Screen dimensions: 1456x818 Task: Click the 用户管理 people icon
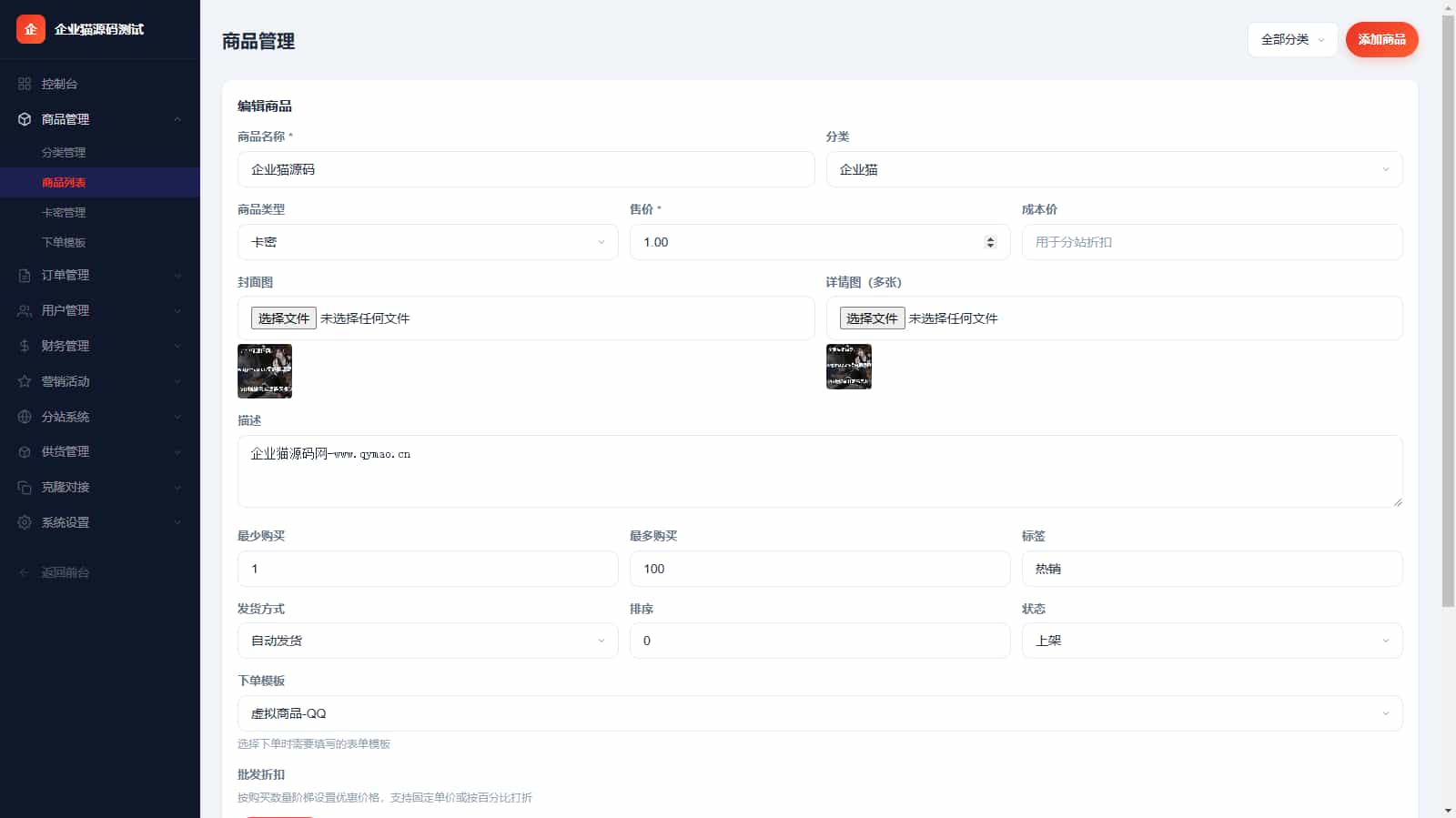[25, 310]
